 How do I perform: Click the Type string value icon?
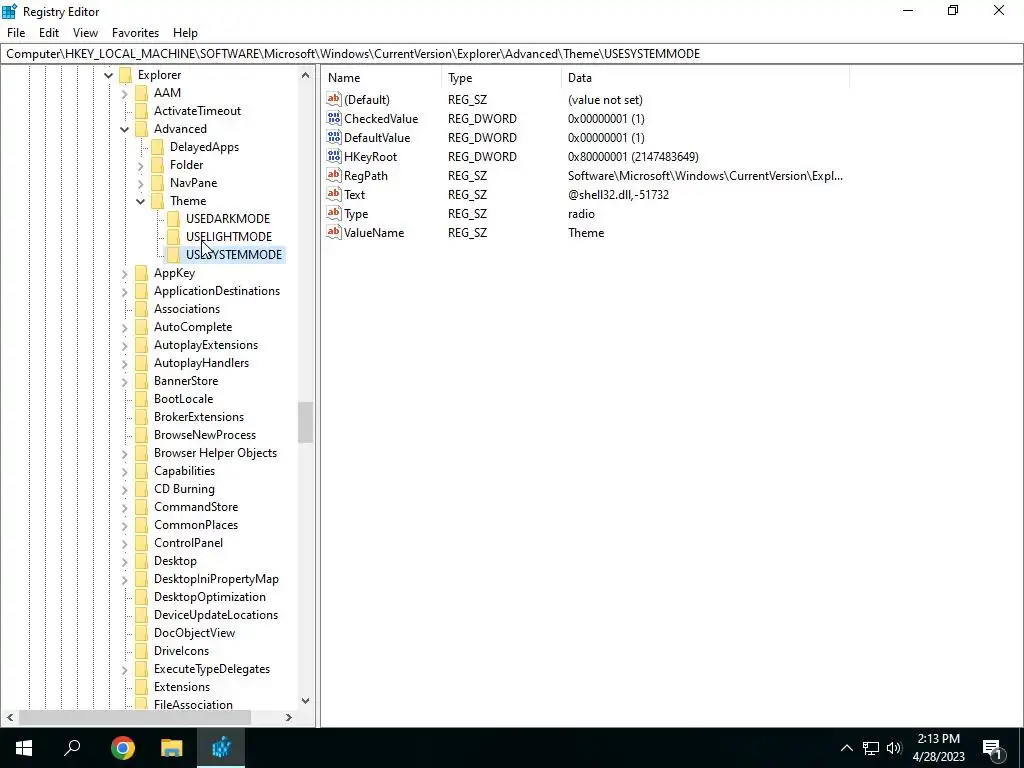(334, 213)
